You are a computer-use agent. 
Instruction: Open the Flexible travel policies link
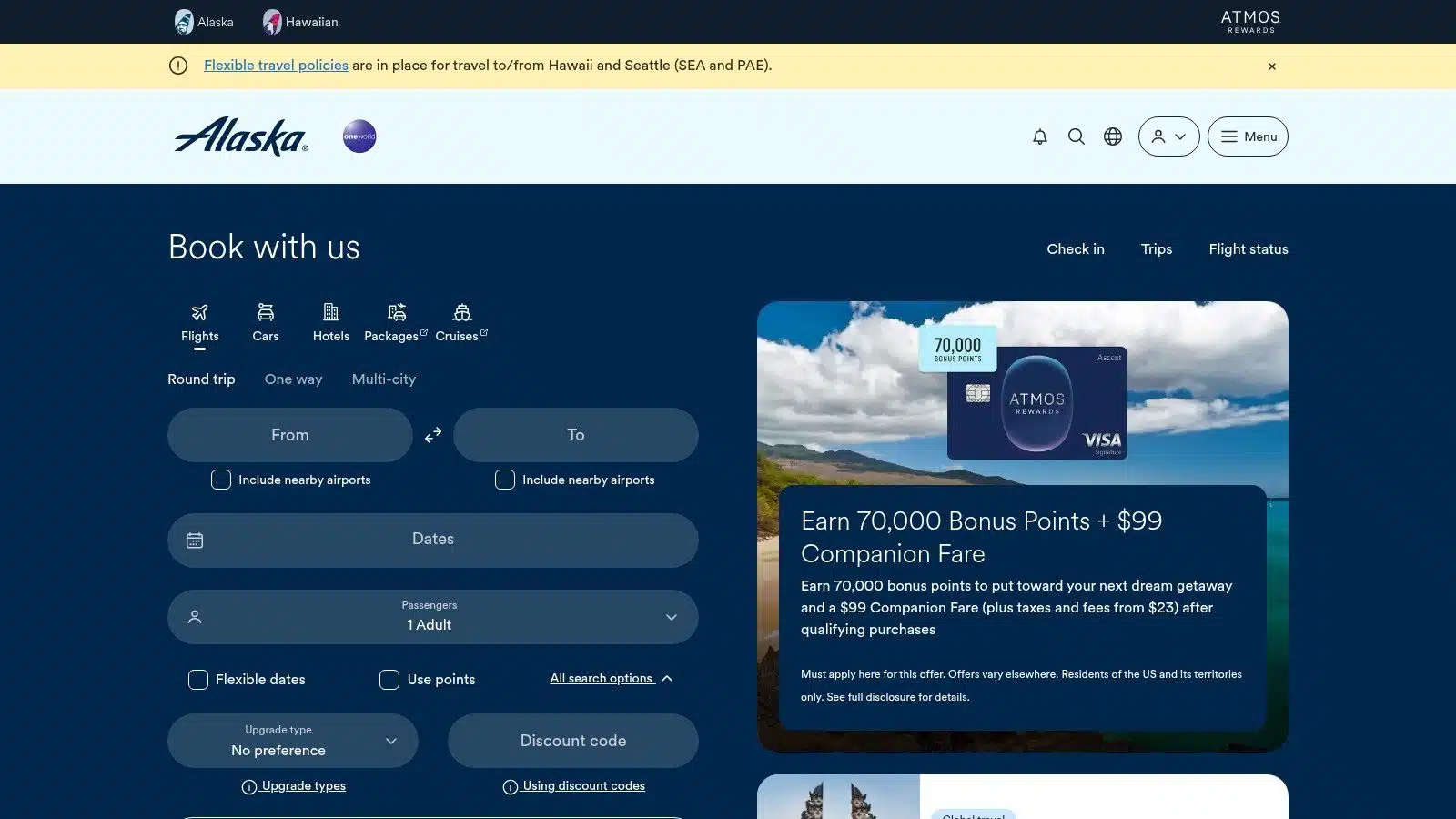click(x=276, y=66)
